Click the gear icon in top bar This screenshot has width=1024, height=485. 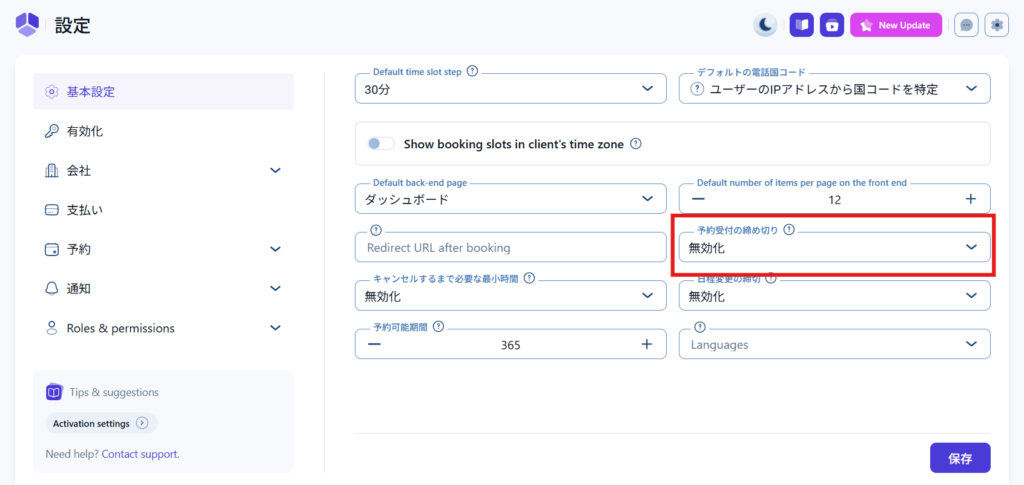pos(997,25)
